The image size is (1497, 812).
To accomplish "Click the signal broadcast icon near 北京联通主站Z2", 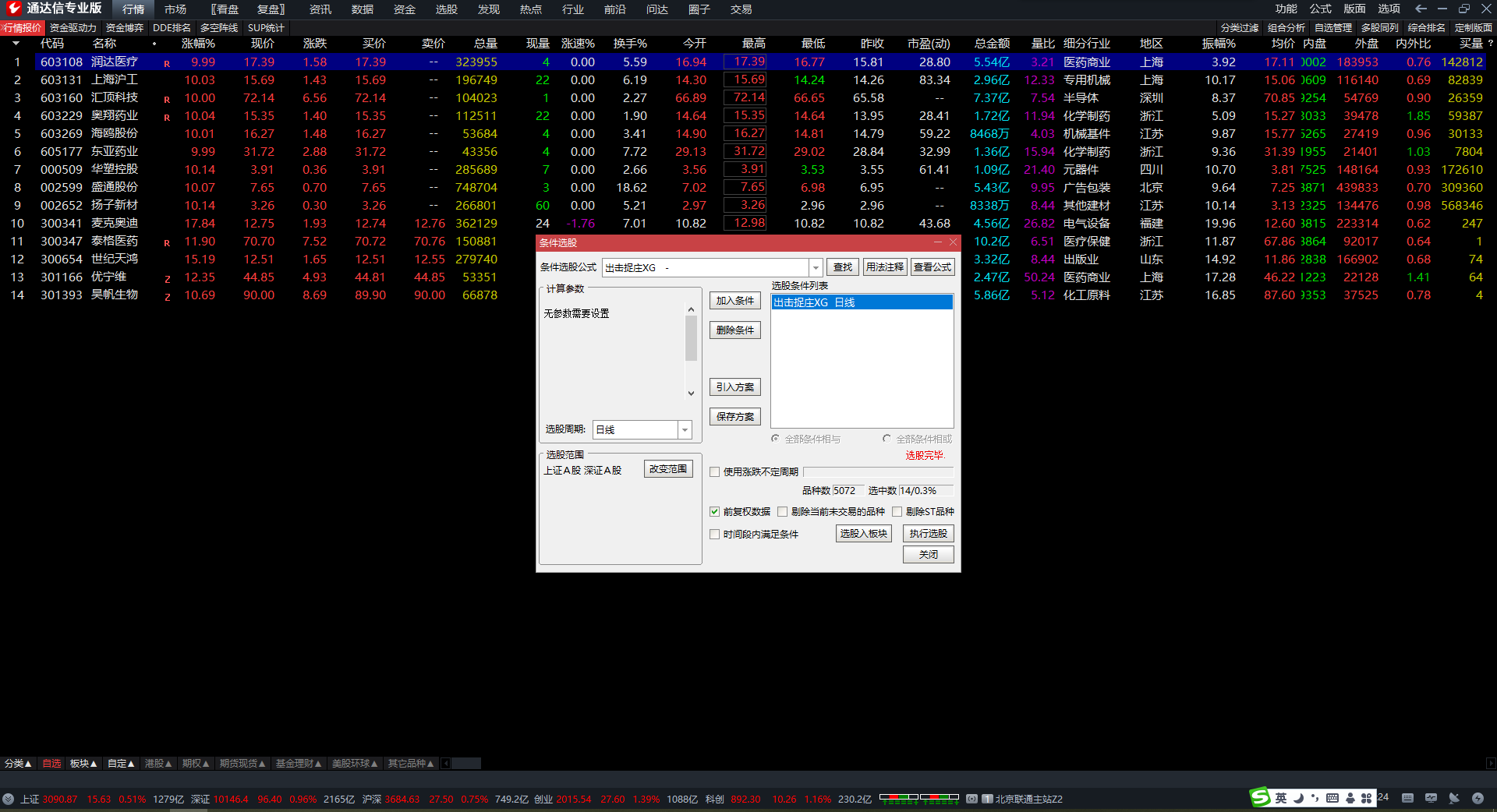I will point(971,799).
